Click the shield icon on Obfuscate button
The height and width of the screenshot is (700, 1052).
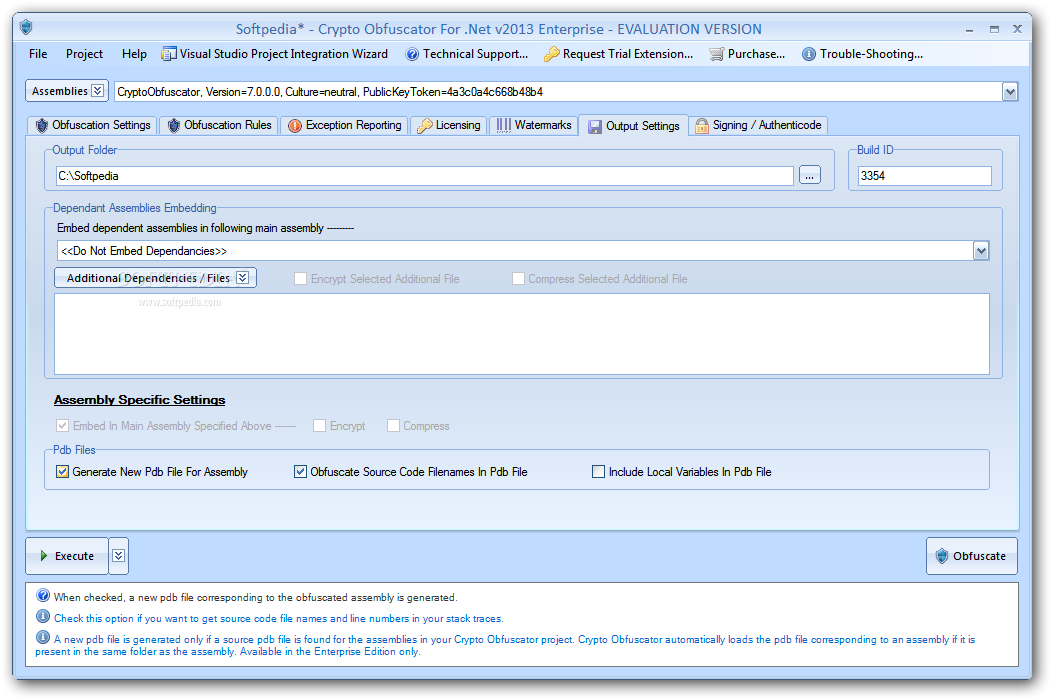click(942, 556)
